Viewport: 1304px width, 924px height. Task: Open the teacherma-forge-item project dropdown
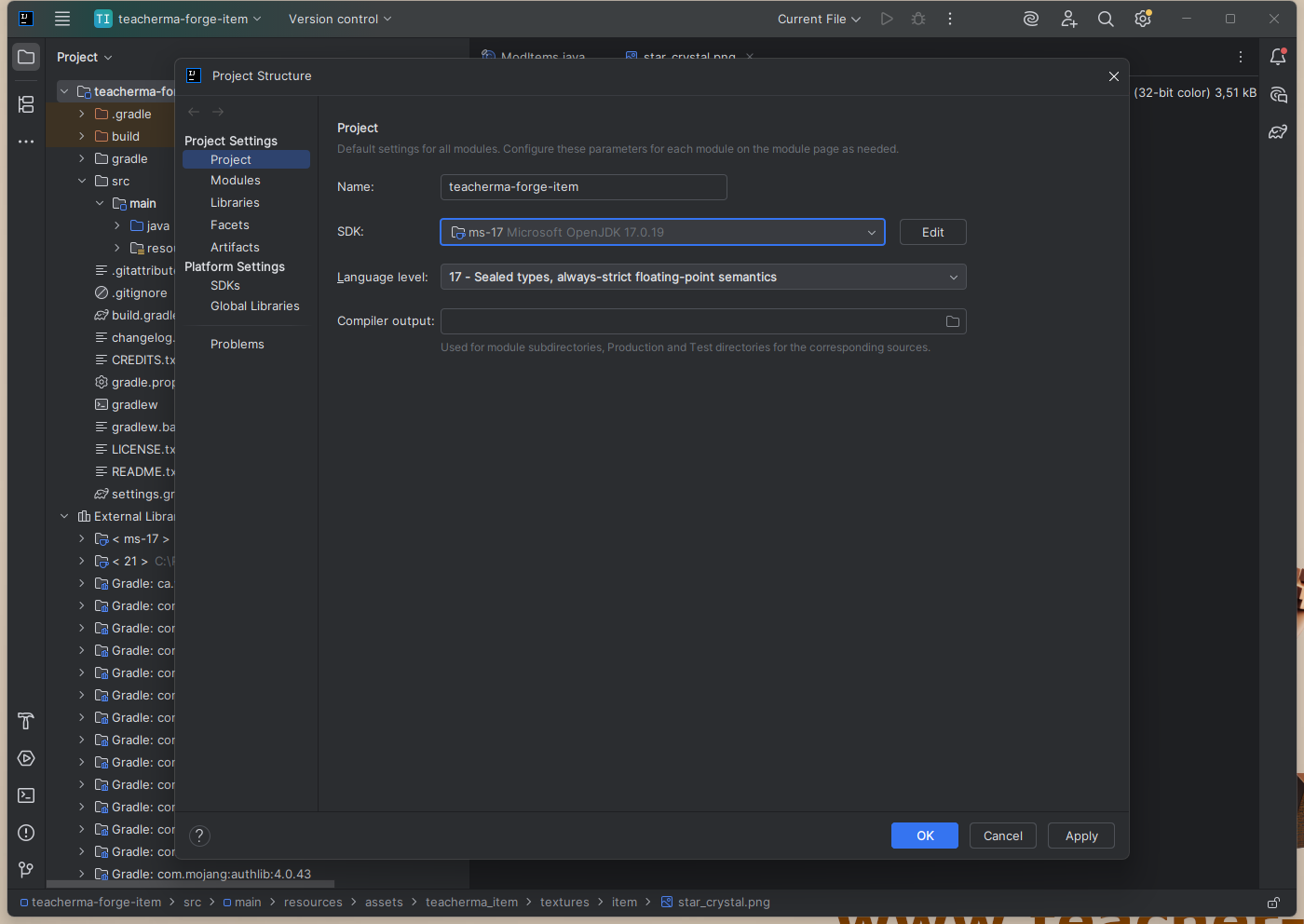(x=179, y=19)
